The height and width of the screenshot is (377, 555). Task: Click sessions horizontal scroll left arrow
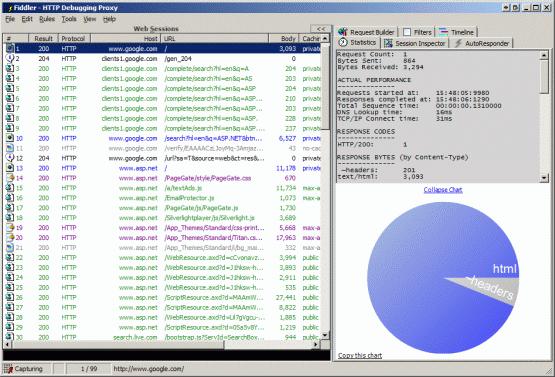7,344
